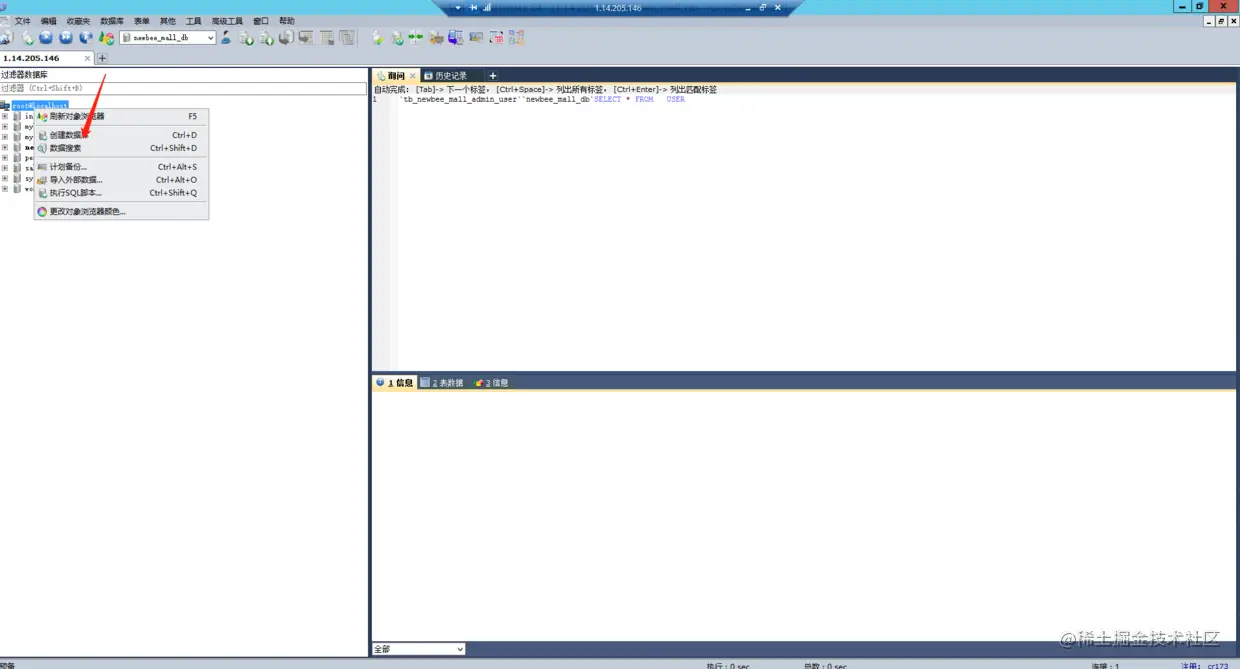This screenshot has width=1240, height=669.
Task: Click the 过滤器 filter input field
Action: tap(183, 89)
